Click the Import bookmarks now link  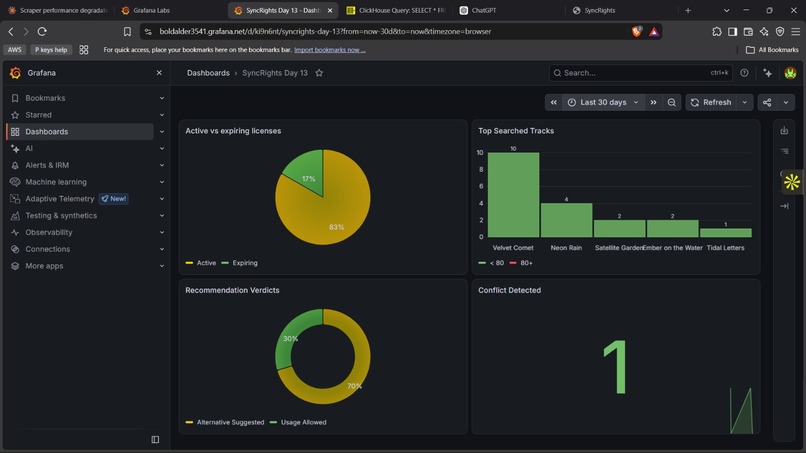click(329, 50)
